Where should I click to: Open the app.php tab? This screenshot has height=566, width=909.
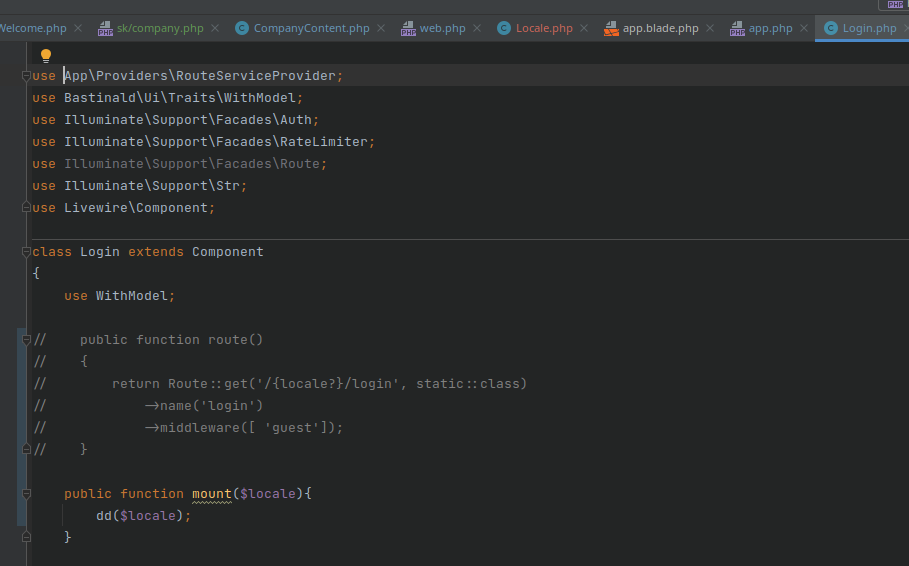click(770, 28)
